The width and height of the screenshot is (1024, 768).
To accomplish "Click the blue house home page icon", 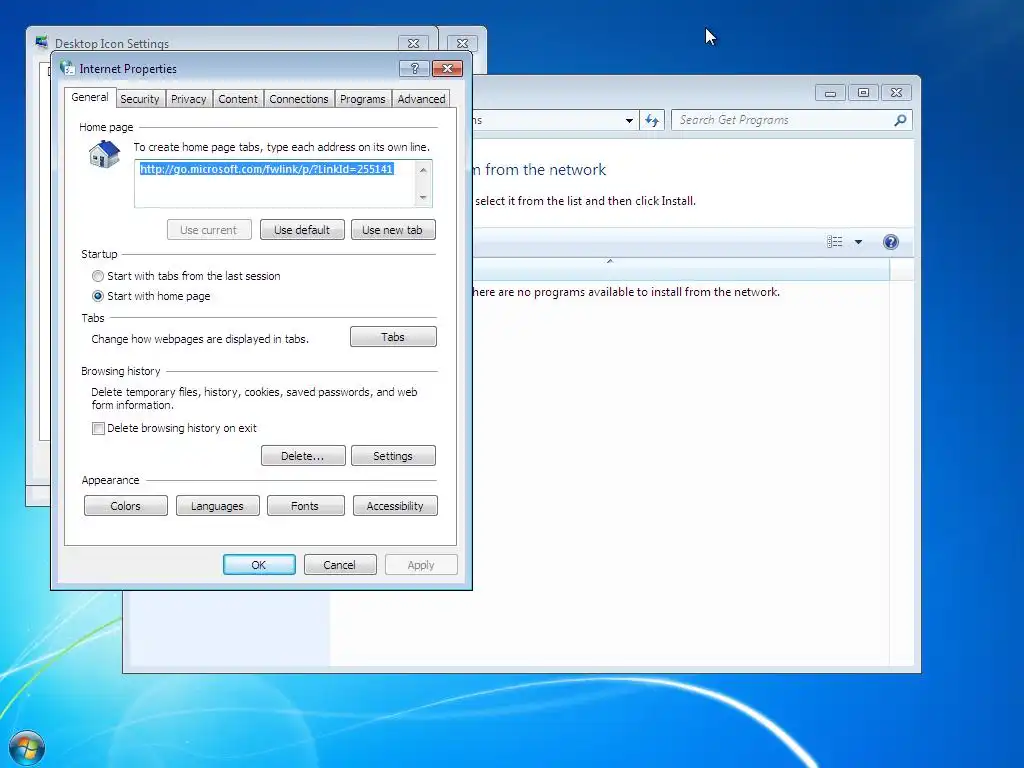I will tap(104, 155).
